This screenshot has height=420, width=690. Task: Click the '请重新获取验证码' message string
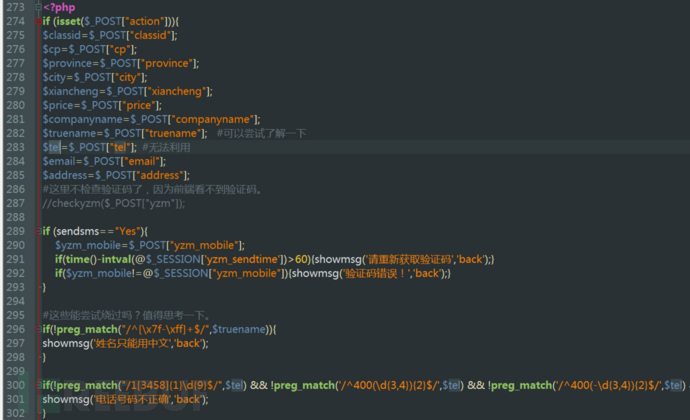click(408, 259)
